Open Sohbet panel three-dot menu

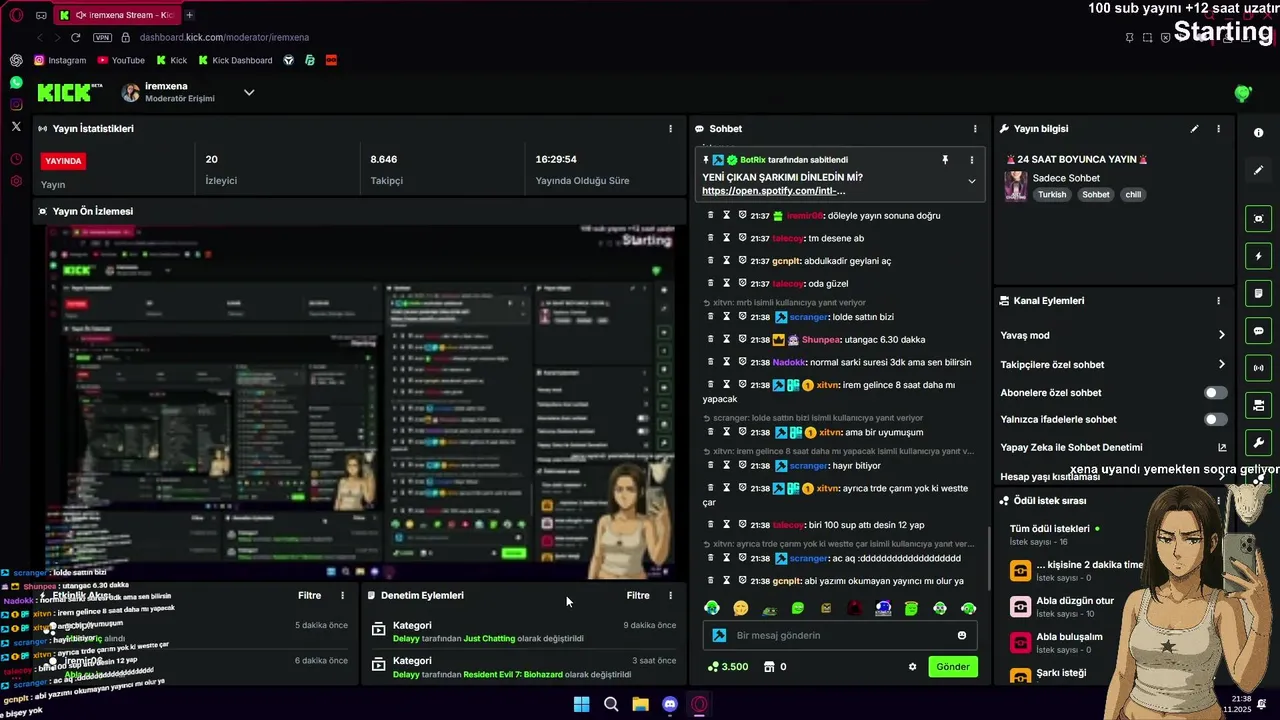click(x=975, y=129)
